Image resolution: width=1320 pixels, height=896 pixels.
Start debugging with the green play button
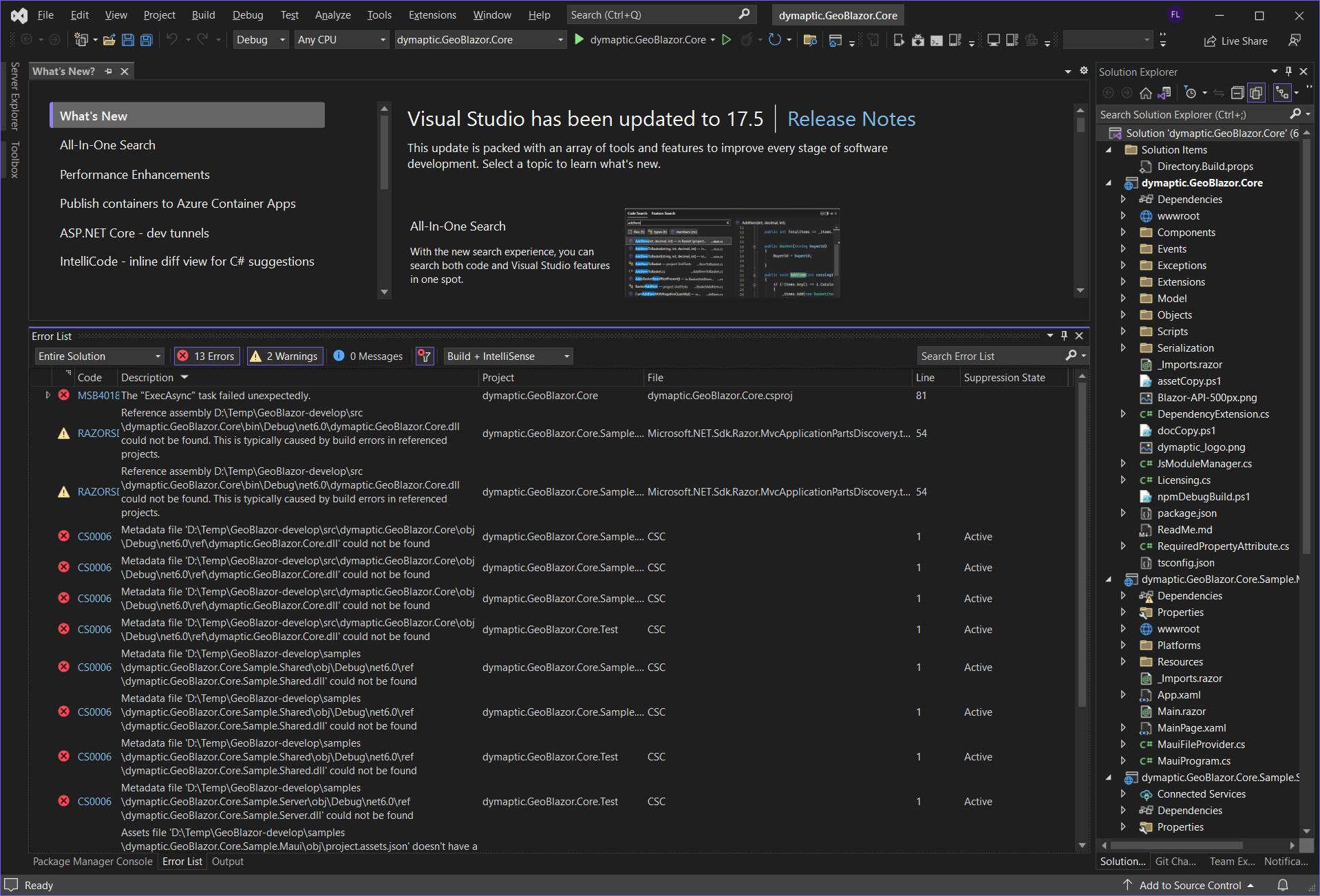point(579,39)
